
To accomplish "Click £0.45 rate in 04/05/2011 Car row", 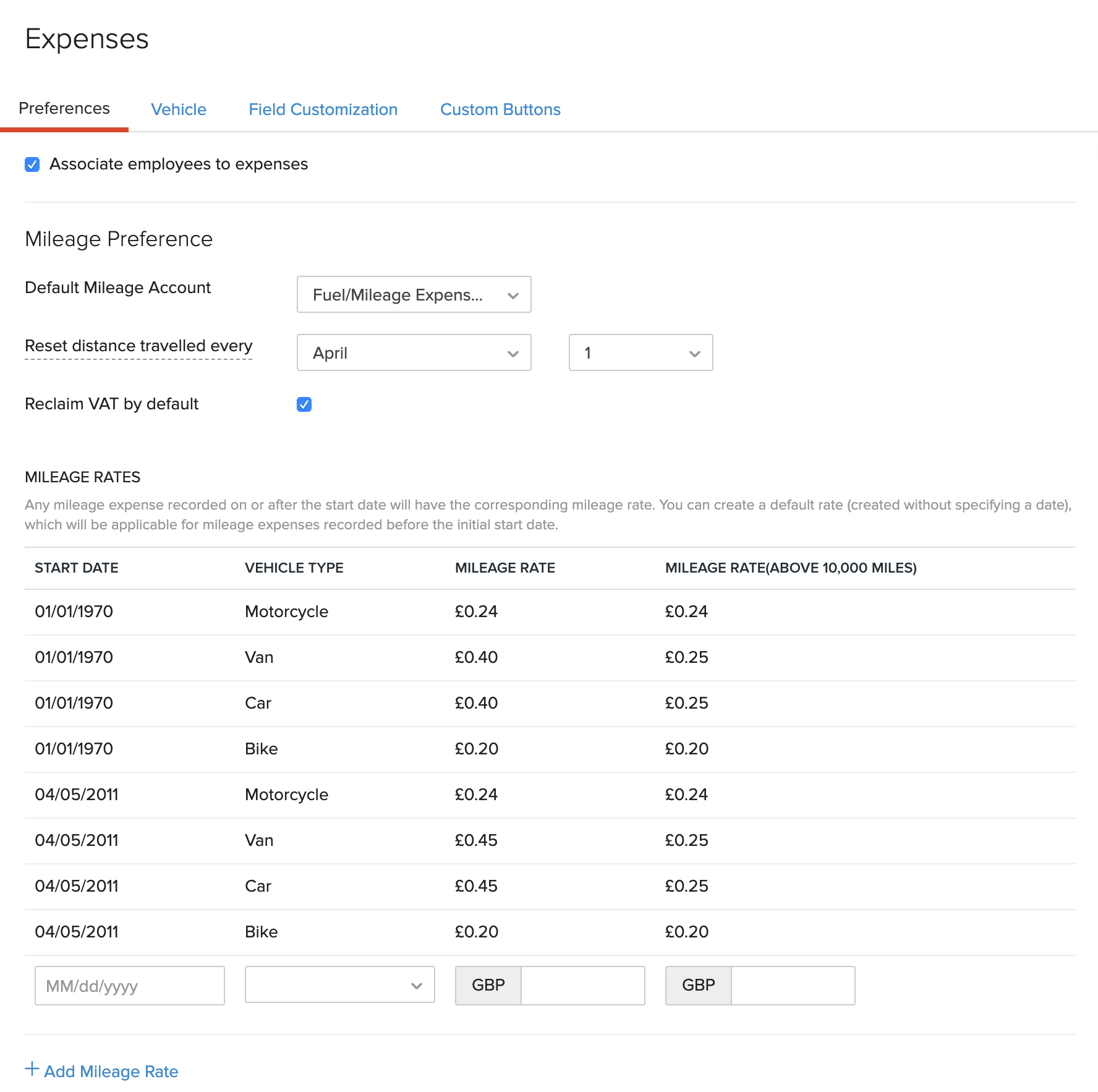I will coord(476,886).
